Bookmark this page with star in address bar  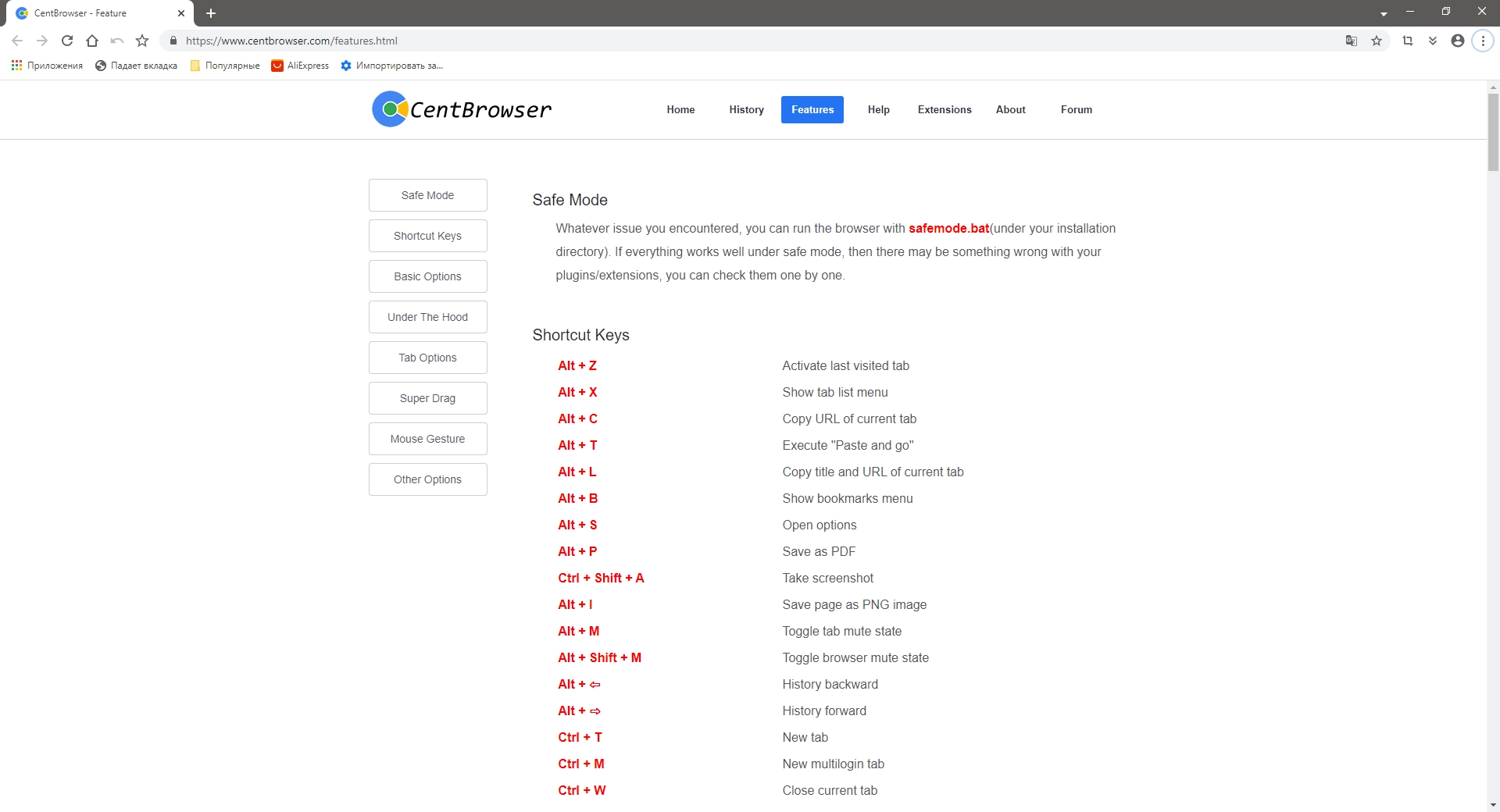tap(1377, 41)
